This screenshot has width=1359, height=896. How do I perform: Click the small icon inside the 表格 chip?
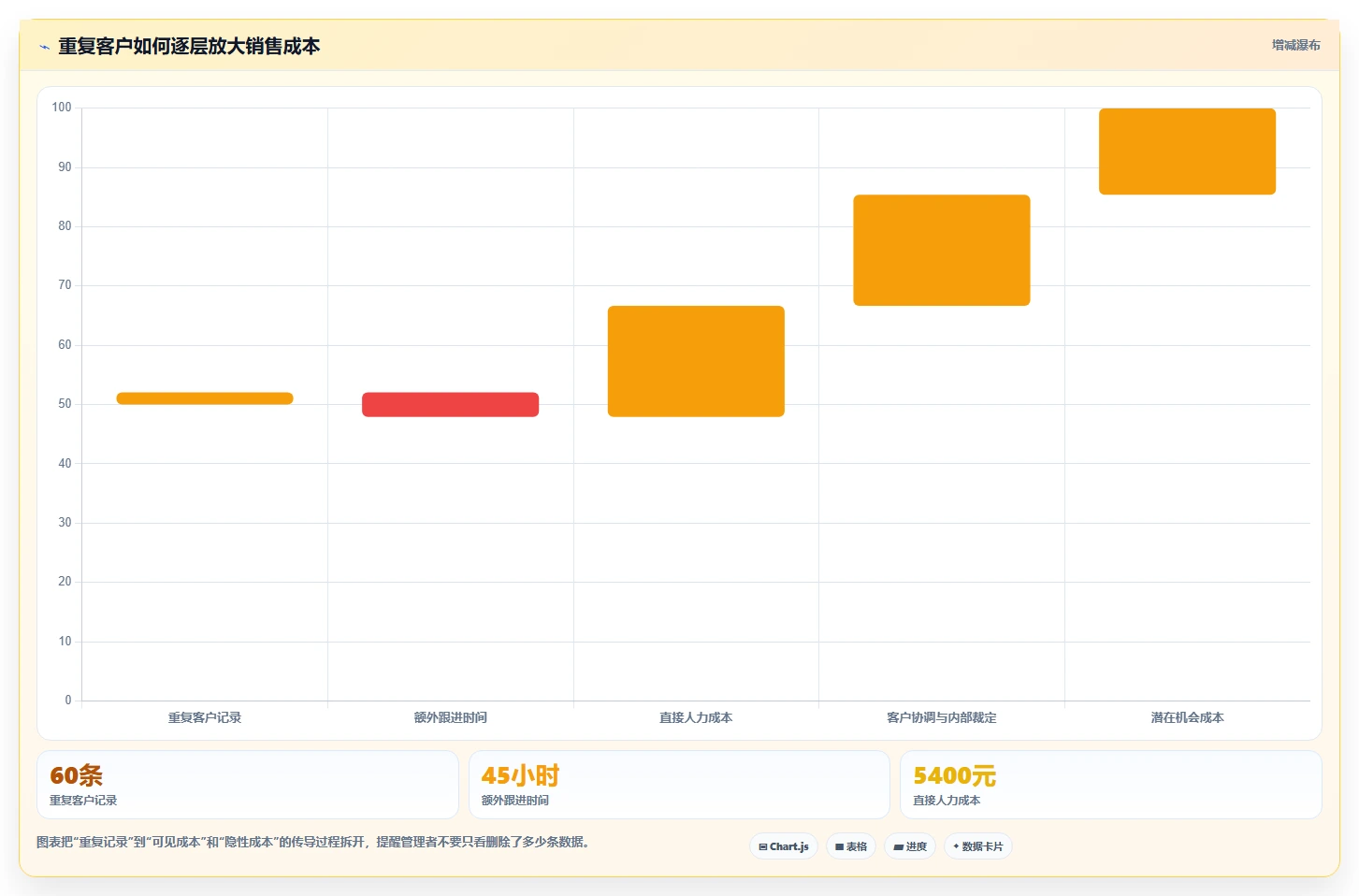(x=840, y=846)
